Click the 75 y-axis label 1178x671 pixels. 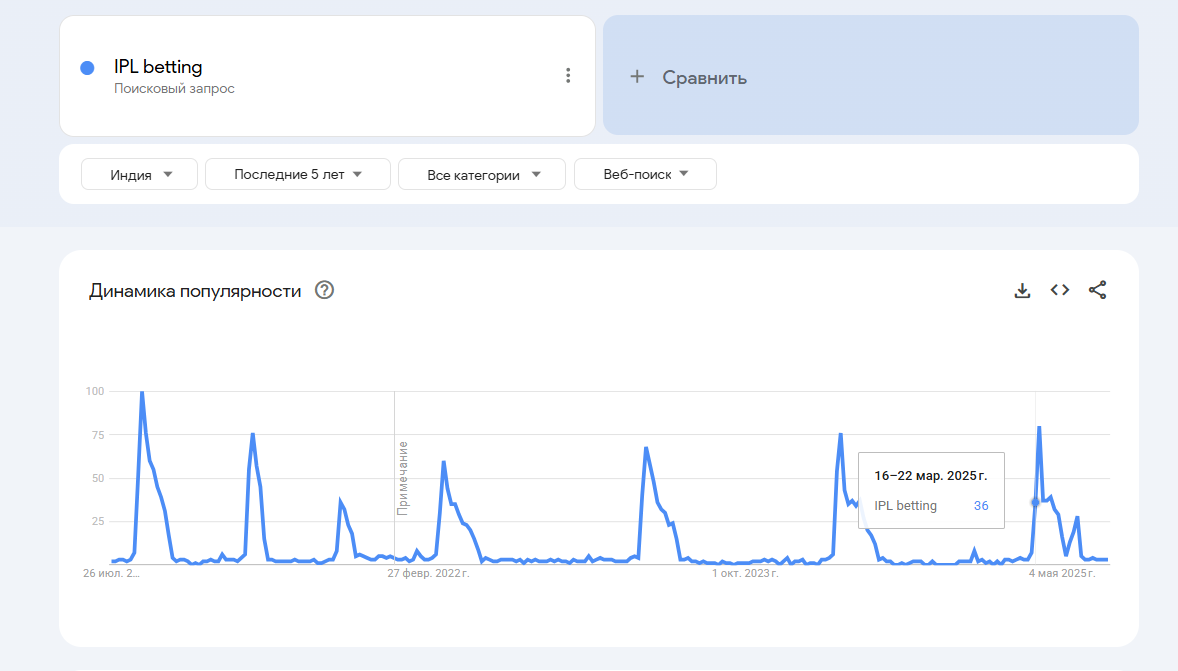click(98, 435)
